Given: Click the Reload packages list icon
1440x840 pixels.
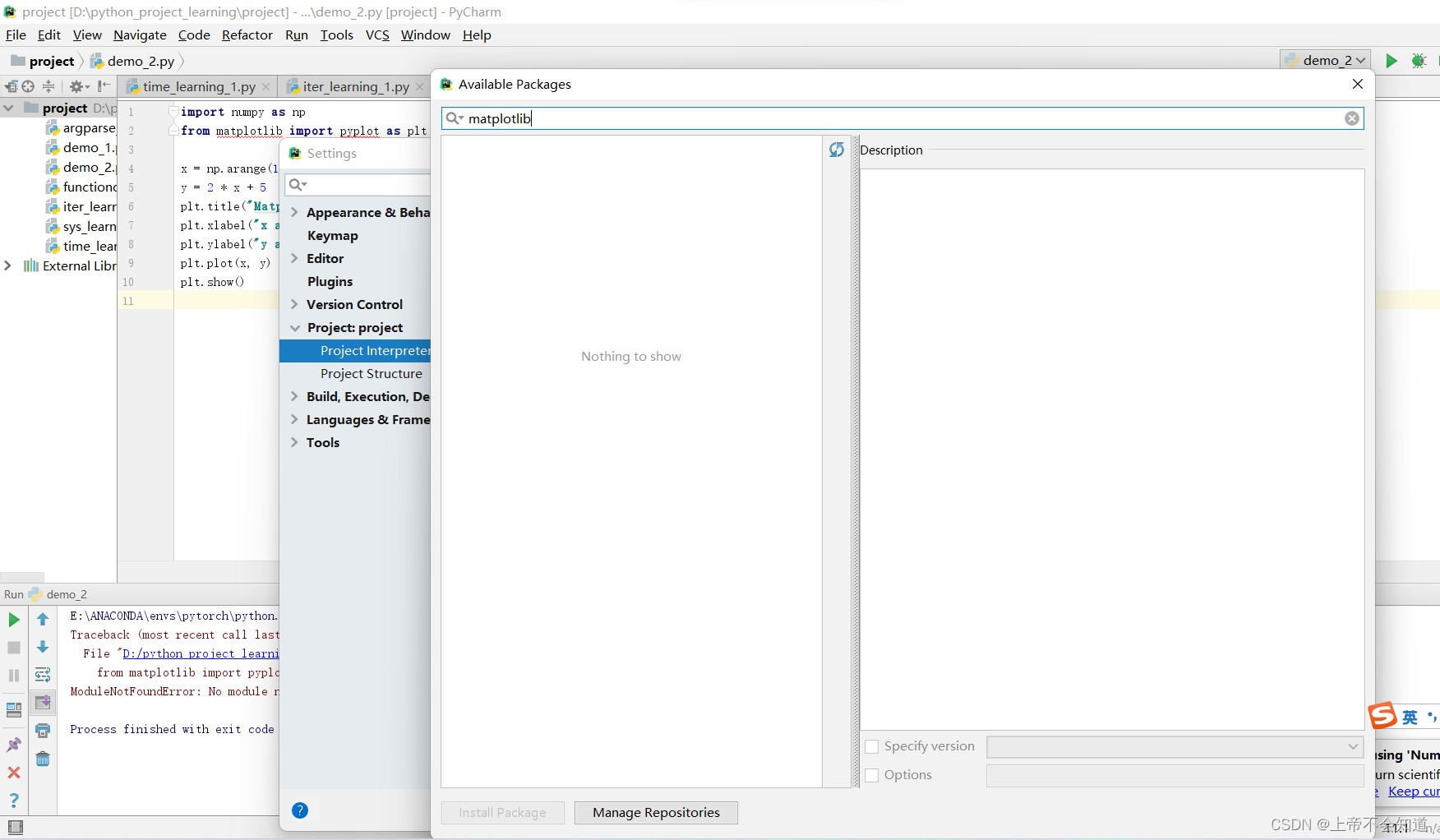Looking at the screenshot, I should point(837,150).
